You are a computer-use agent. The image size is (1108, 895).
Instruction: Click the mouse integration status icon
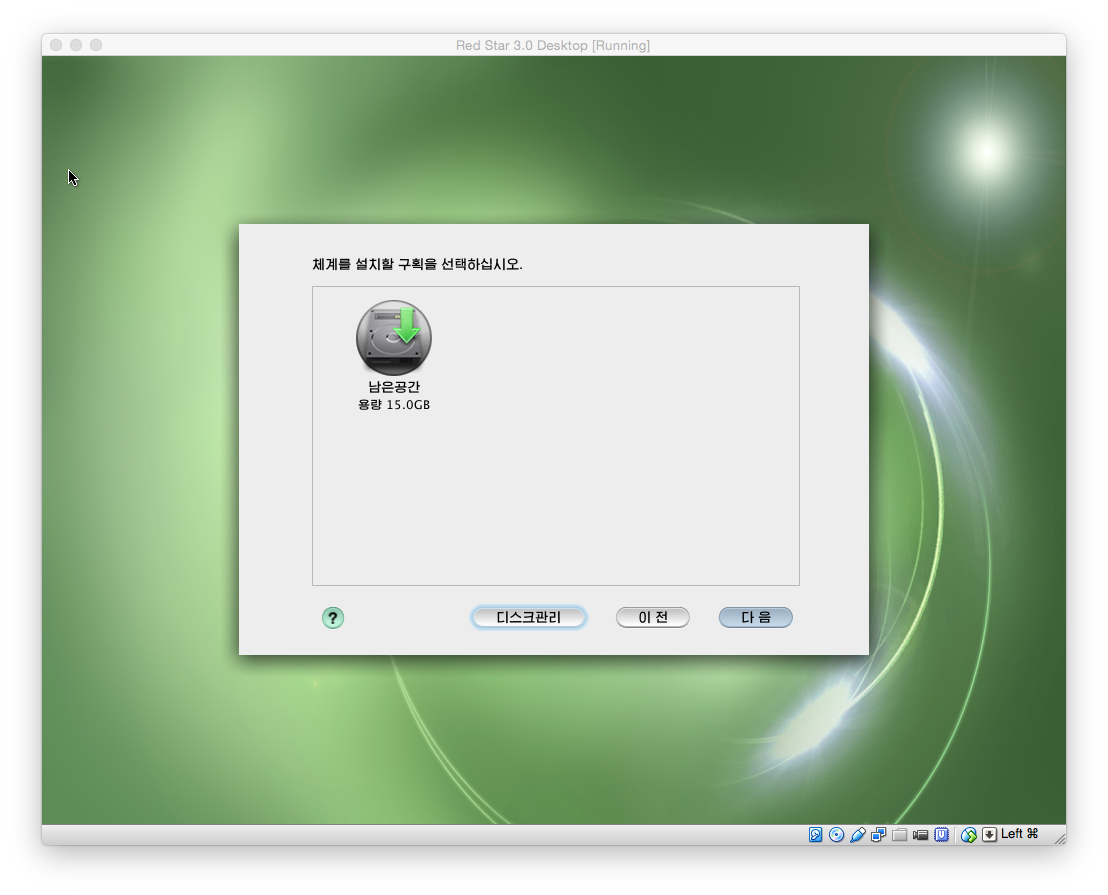pos(968,835)
